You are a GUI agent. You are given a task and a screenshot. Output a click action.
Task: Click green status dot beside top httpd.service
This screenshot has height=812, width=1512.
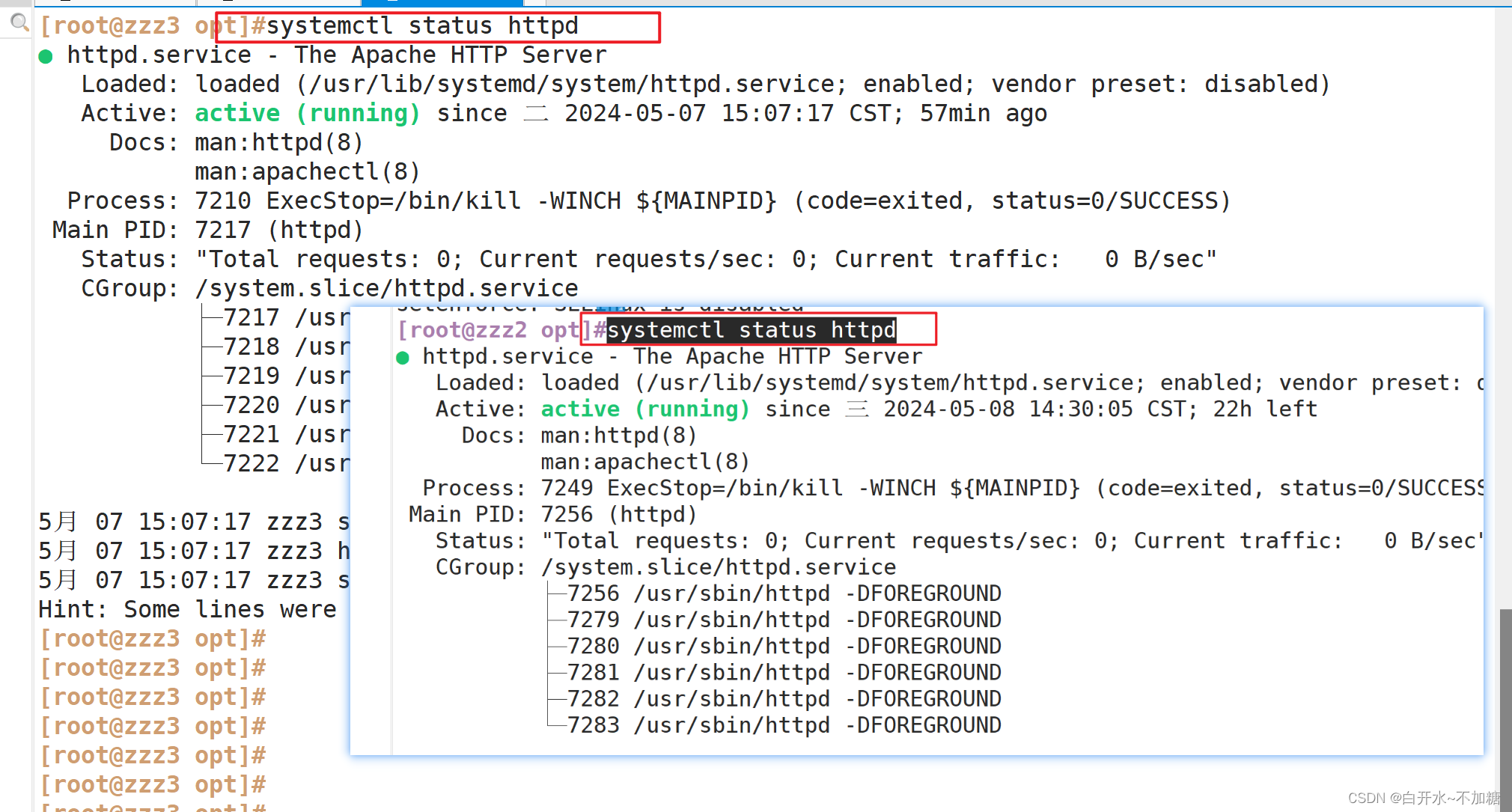[46, 56]
